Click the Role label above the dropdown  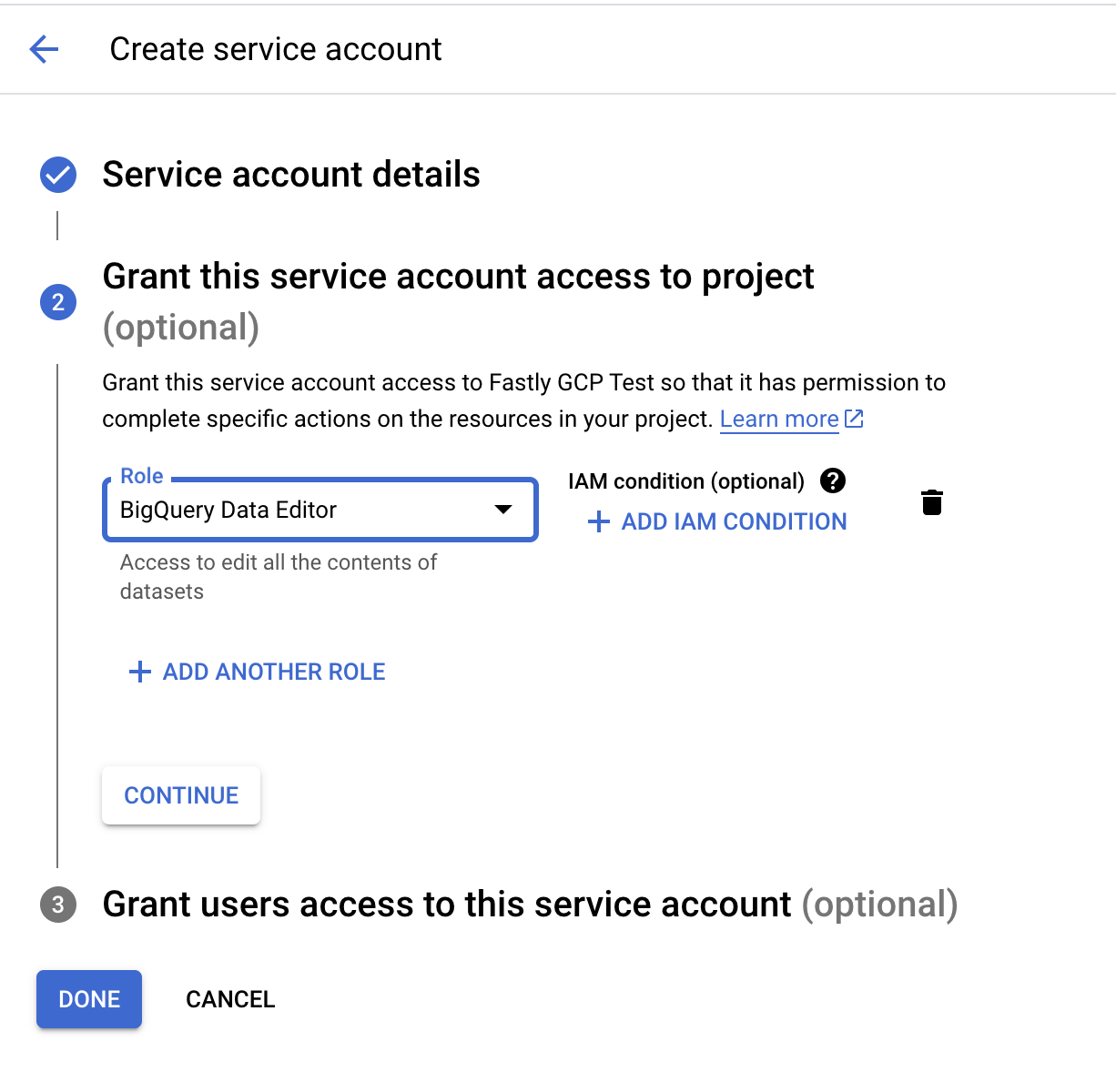141,475
